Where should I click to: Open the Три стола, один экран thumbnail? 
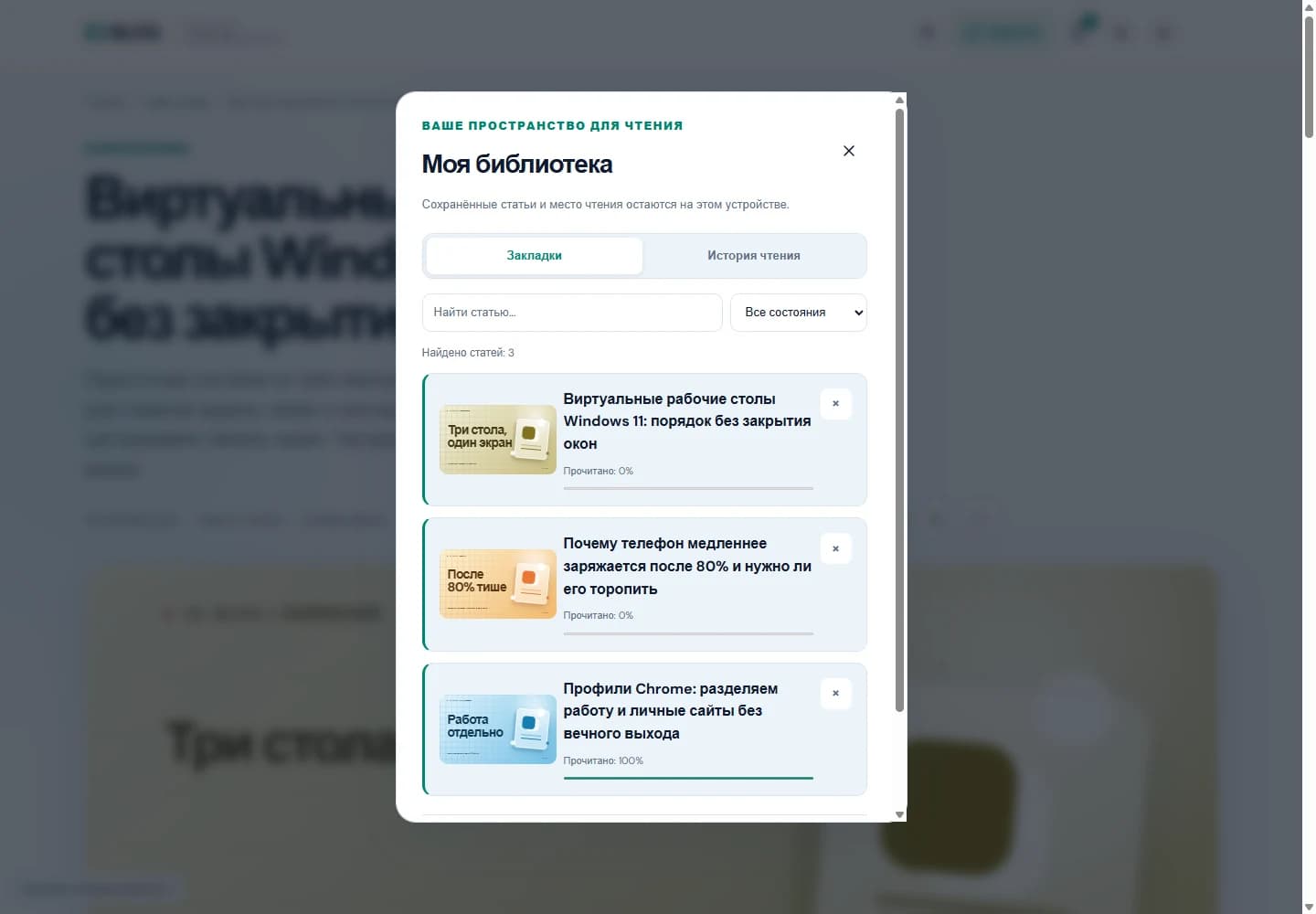(x=498, y=440)
